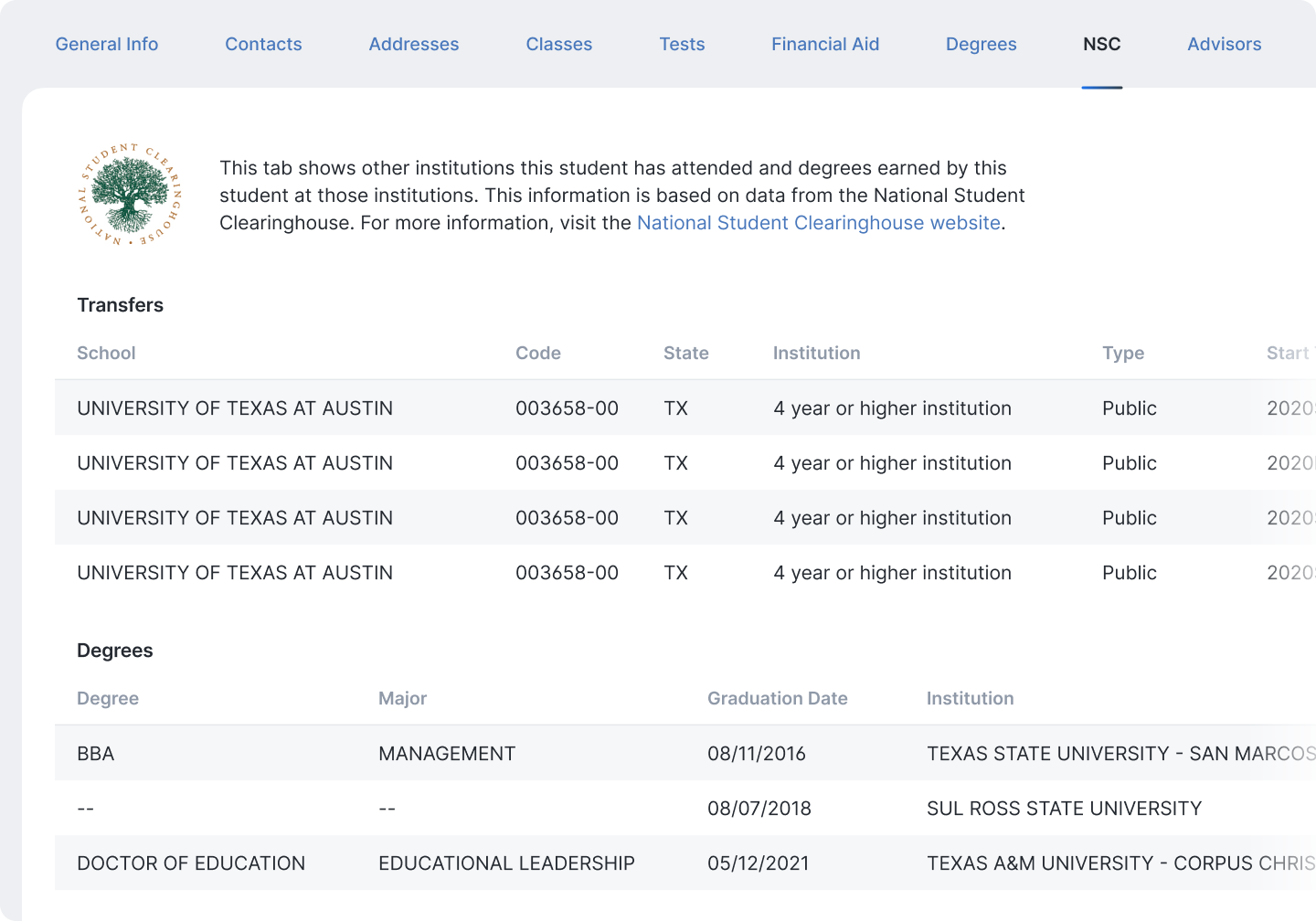Click the National Student Clearinghouse tree logo
The image size is (1316, 921).
(x=130, y=195)
